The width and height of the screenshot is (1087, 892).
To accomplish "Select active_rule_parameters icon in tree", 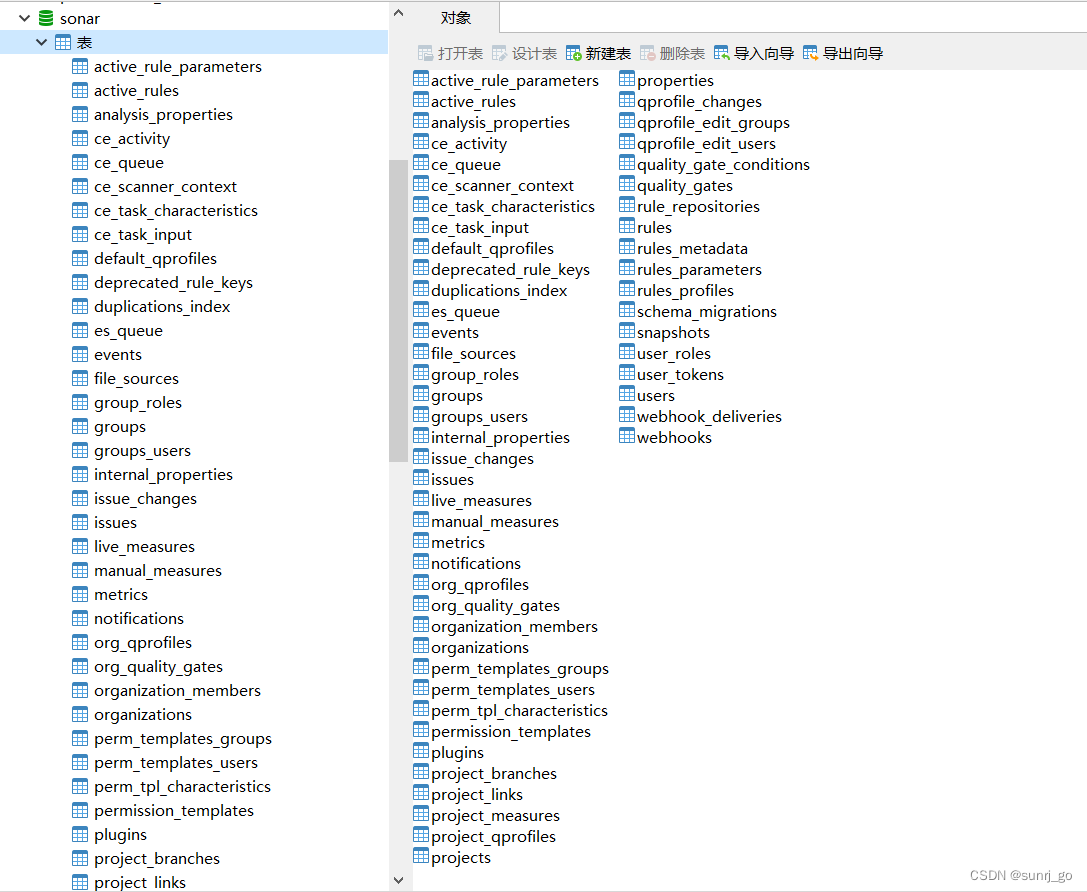I will coord(80,67).
